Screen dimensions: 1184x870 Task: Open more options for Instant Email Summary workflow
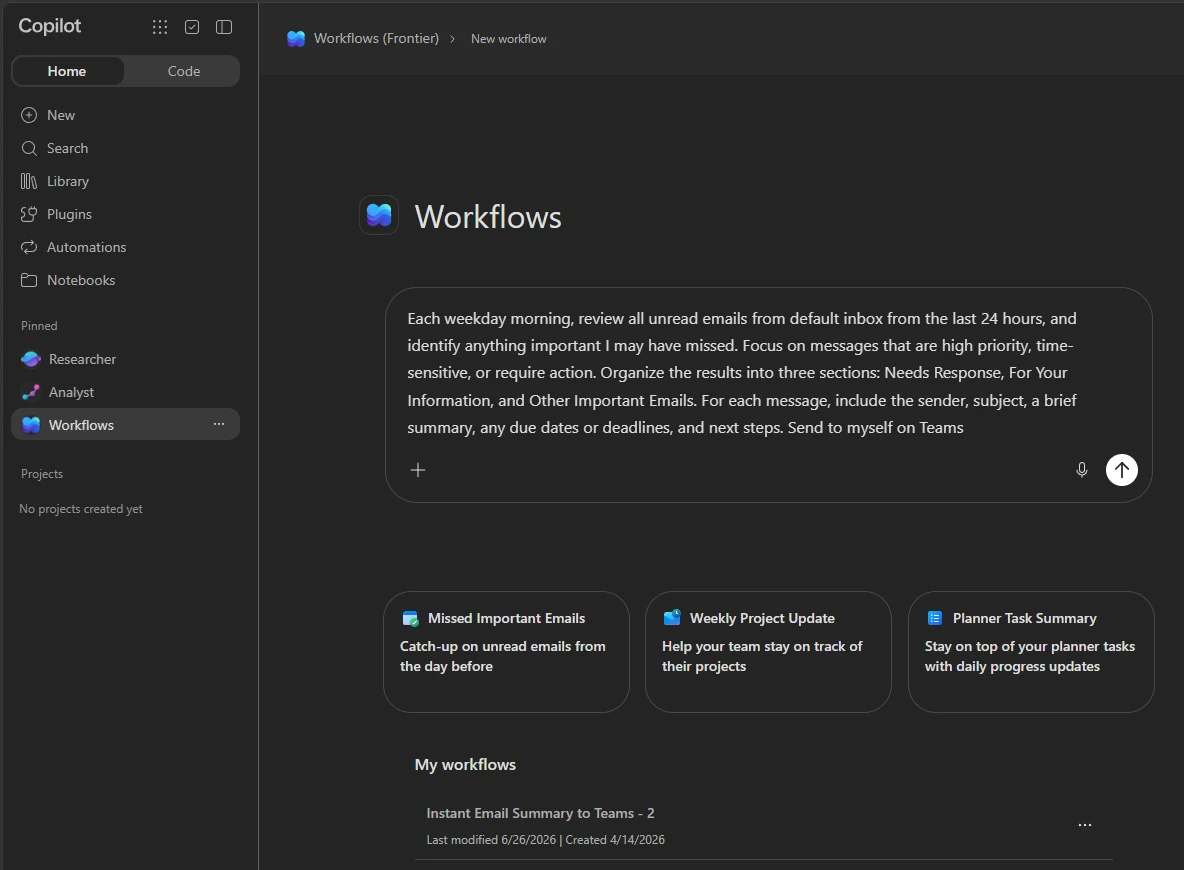pos(1084,825)
